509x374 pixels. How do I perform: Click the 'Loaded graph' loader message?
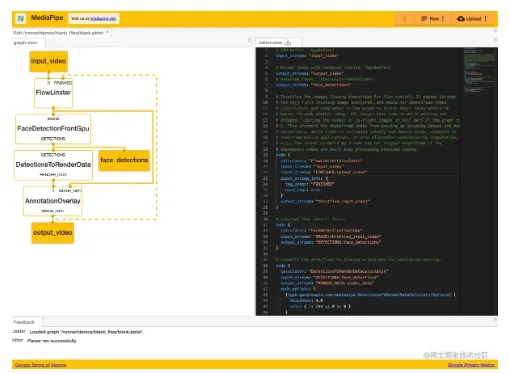click(x=87, y=332)
